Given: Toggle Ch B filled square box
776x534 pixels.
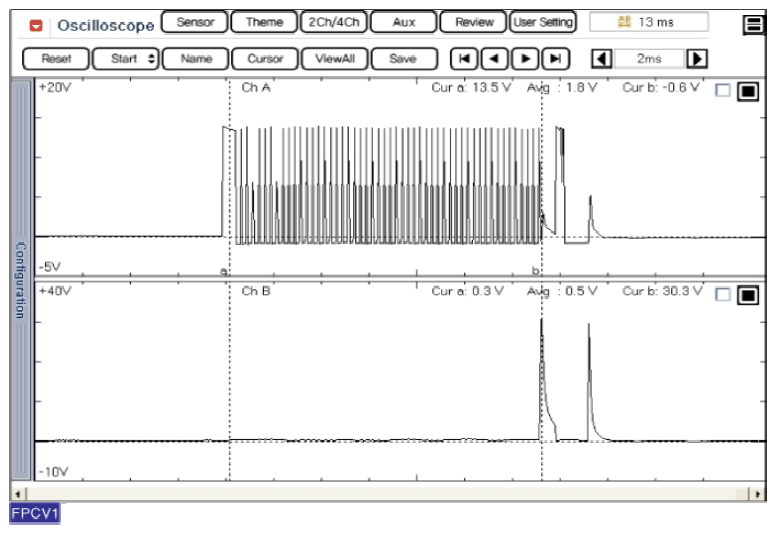Looking at the screenshot, I should (747, 295).
